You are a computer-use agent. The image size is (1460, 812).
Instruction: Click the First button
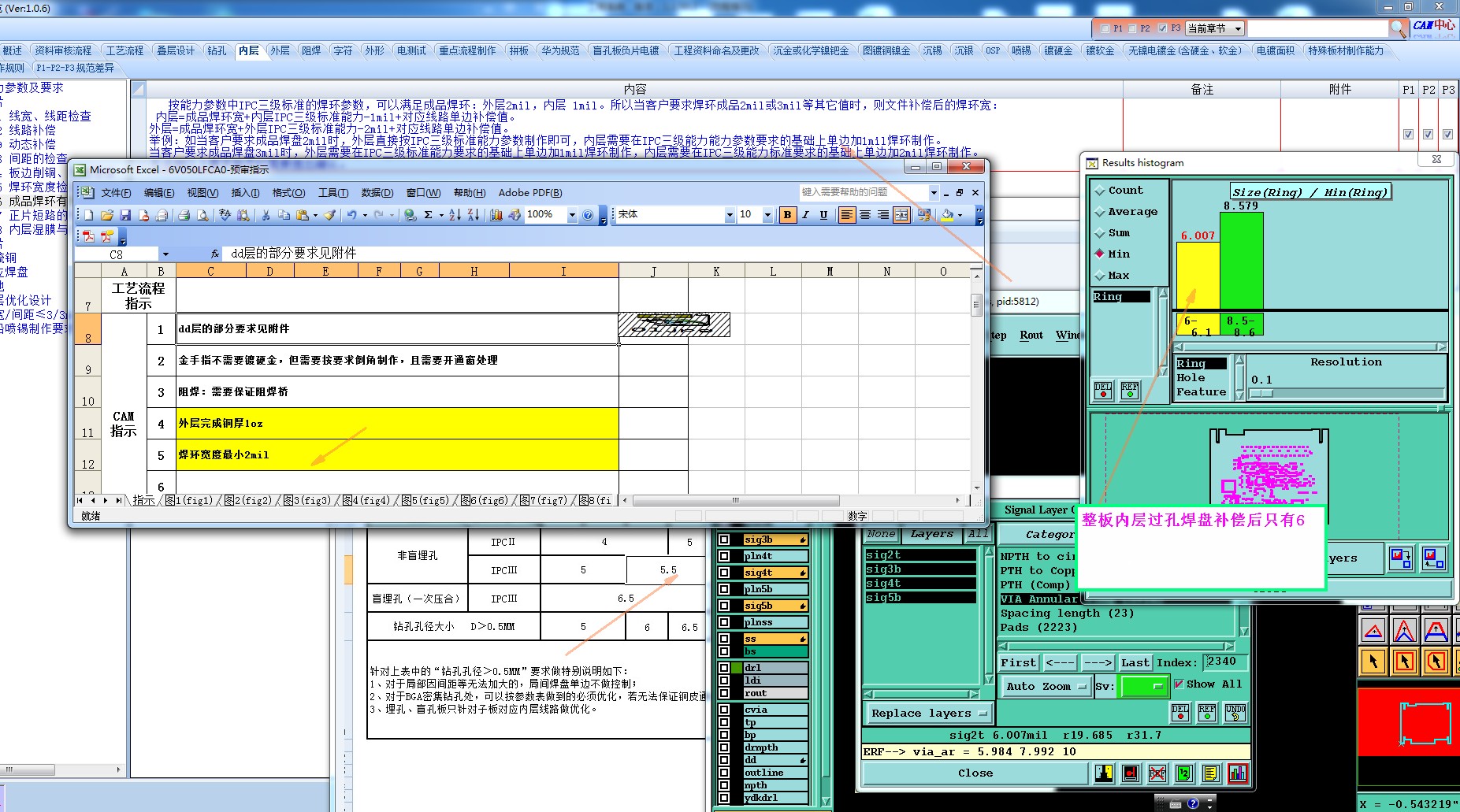coord(1018,662)
